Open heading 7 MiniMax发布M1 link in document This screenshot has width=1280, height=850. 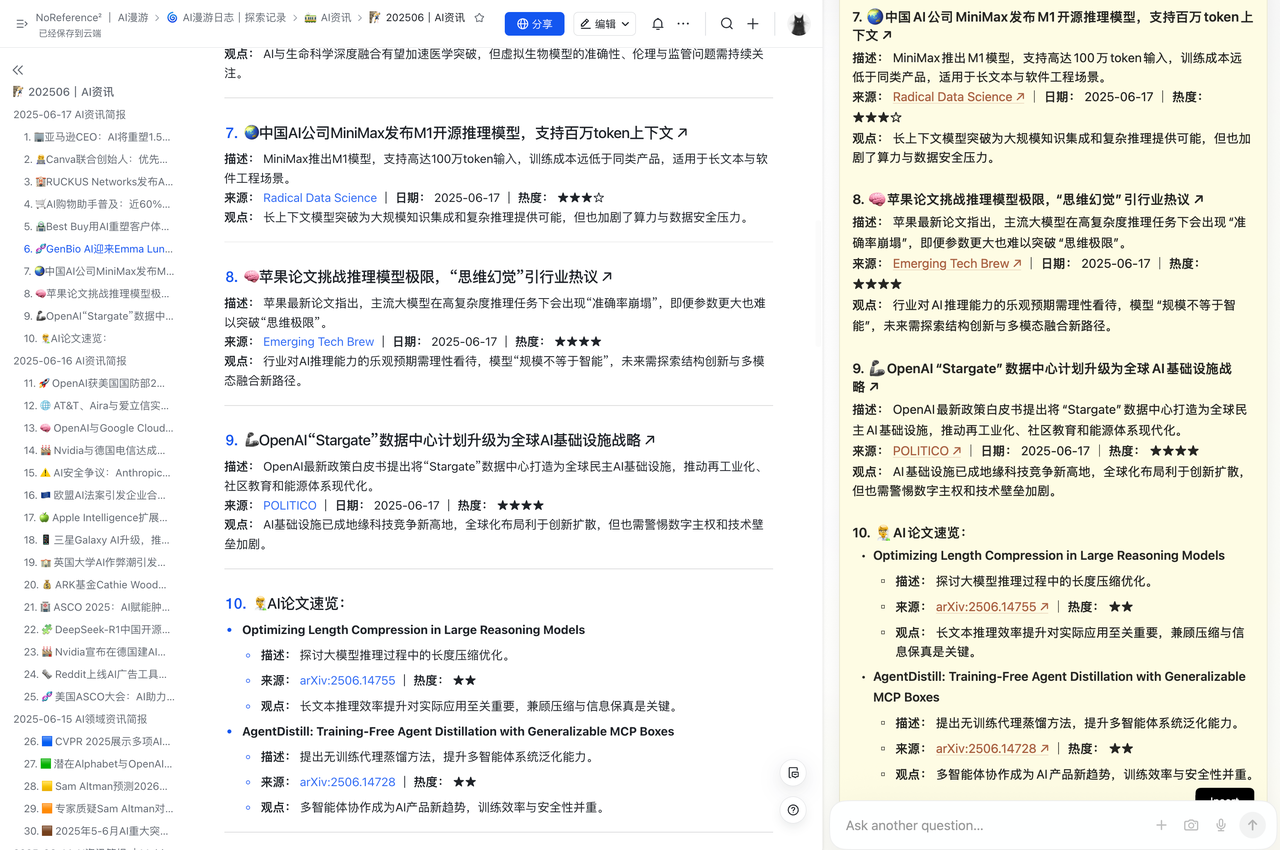pos(466,132)
